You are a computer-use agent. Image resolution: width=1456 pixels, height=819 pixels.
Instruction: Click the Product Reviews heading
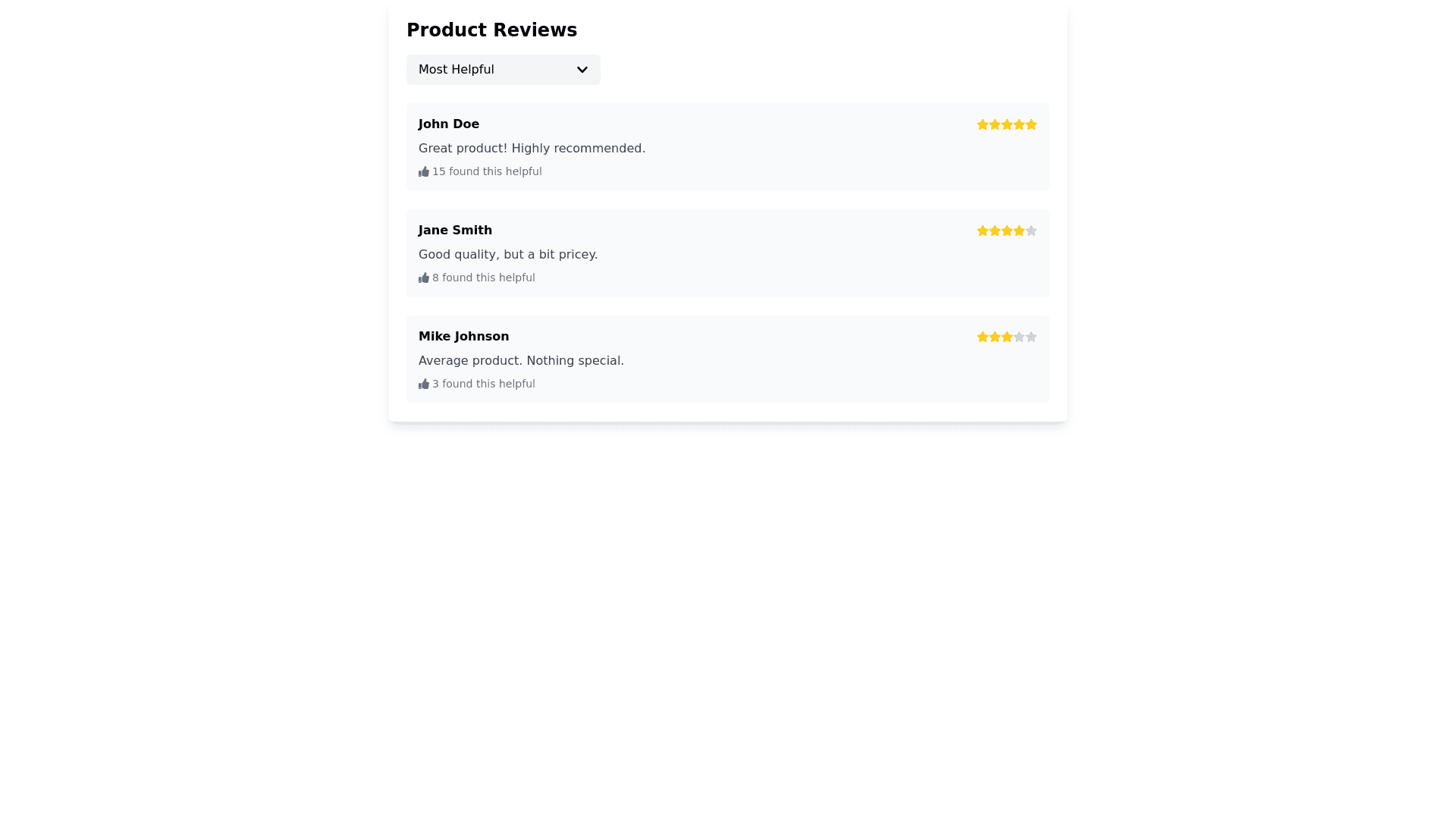tap(491, 30)
